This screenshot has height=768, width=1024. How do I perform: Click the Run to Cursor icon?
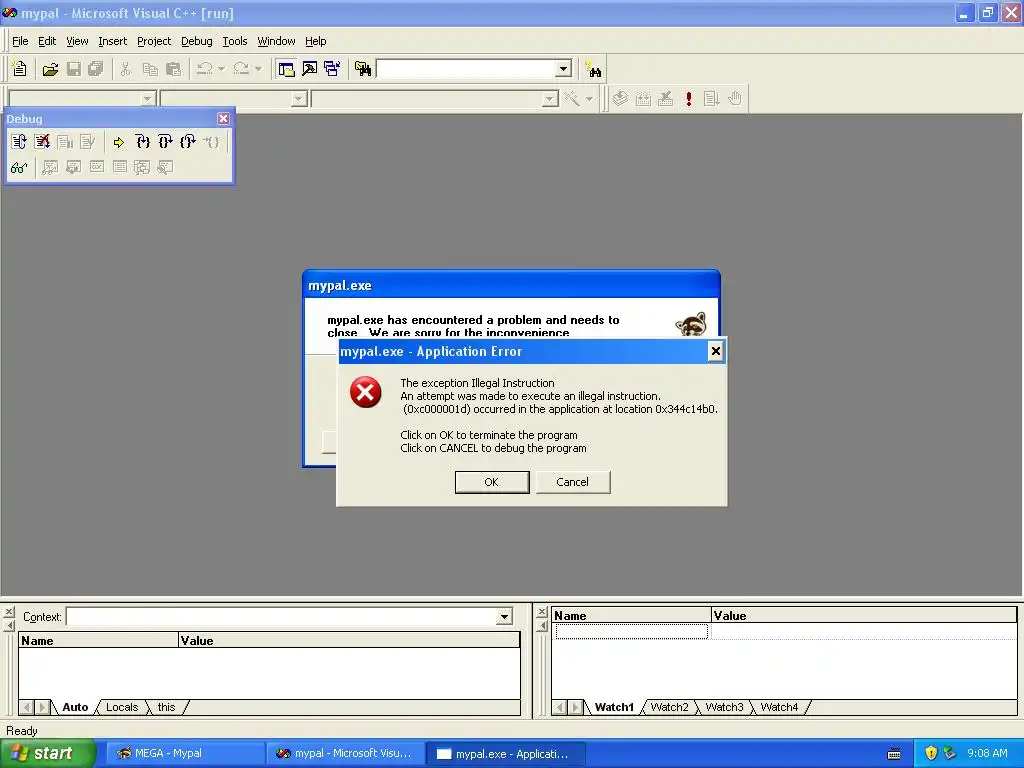[x=211, y=141]
